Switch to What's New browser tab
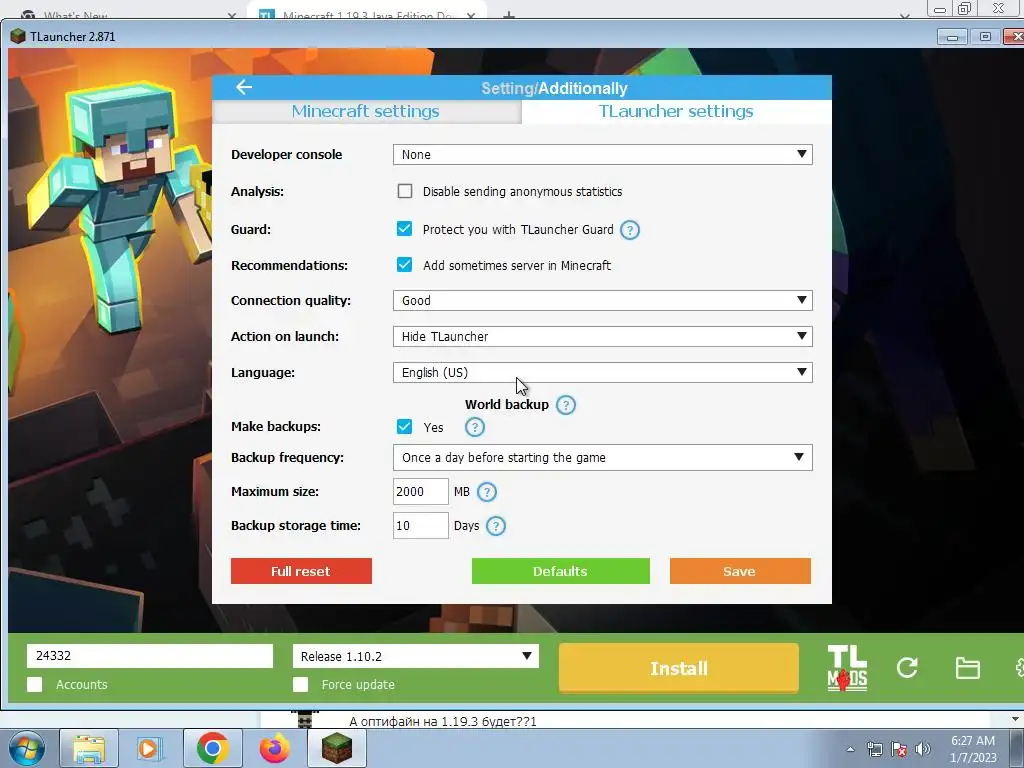The height and width of the screenshot is (768, 1024). (x=127, y=13)
